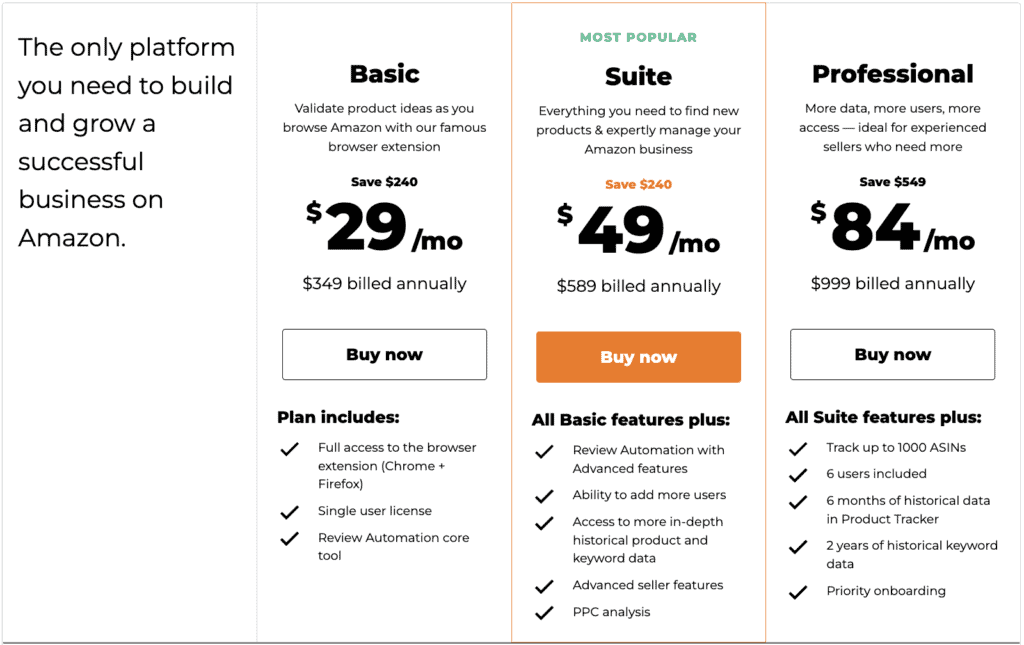Click checkmark beside Track up to 1000 ASINs
Viewport: 1024px width, 645px height.
pyautogui.click(x=797, y=449)
